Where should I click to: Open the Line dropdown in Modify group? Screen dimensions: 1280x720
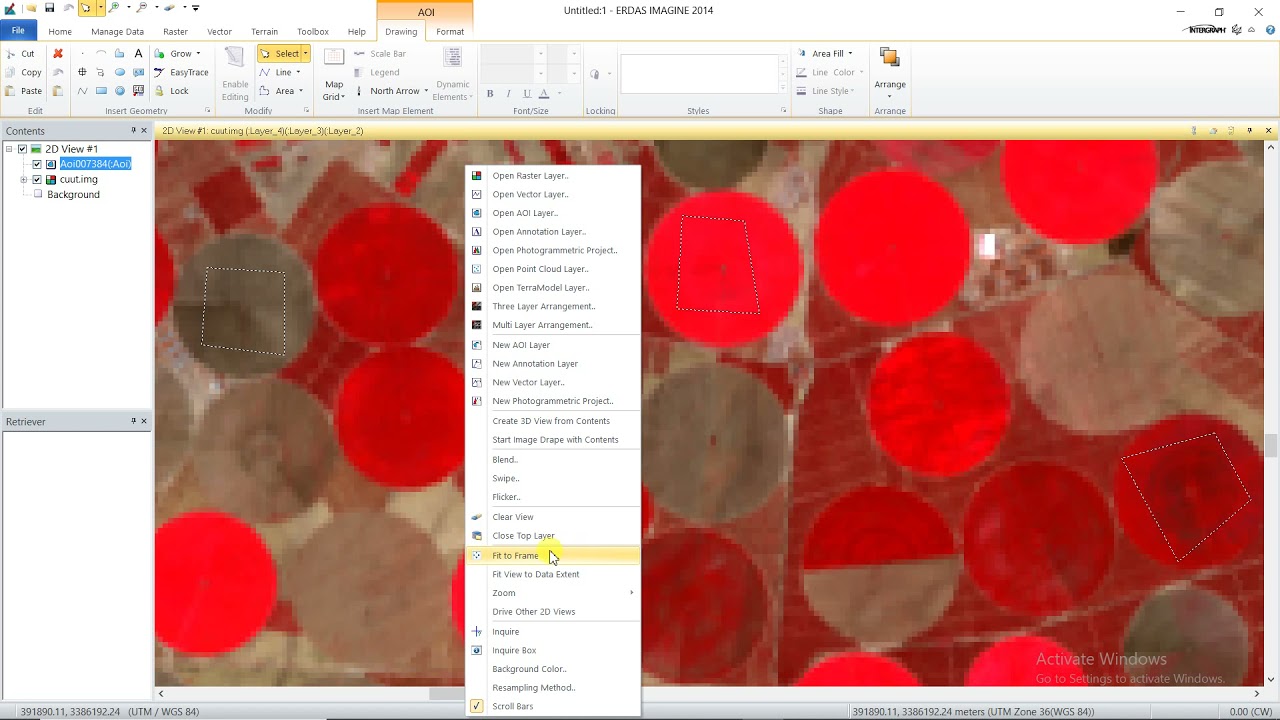tap(298, 72)
